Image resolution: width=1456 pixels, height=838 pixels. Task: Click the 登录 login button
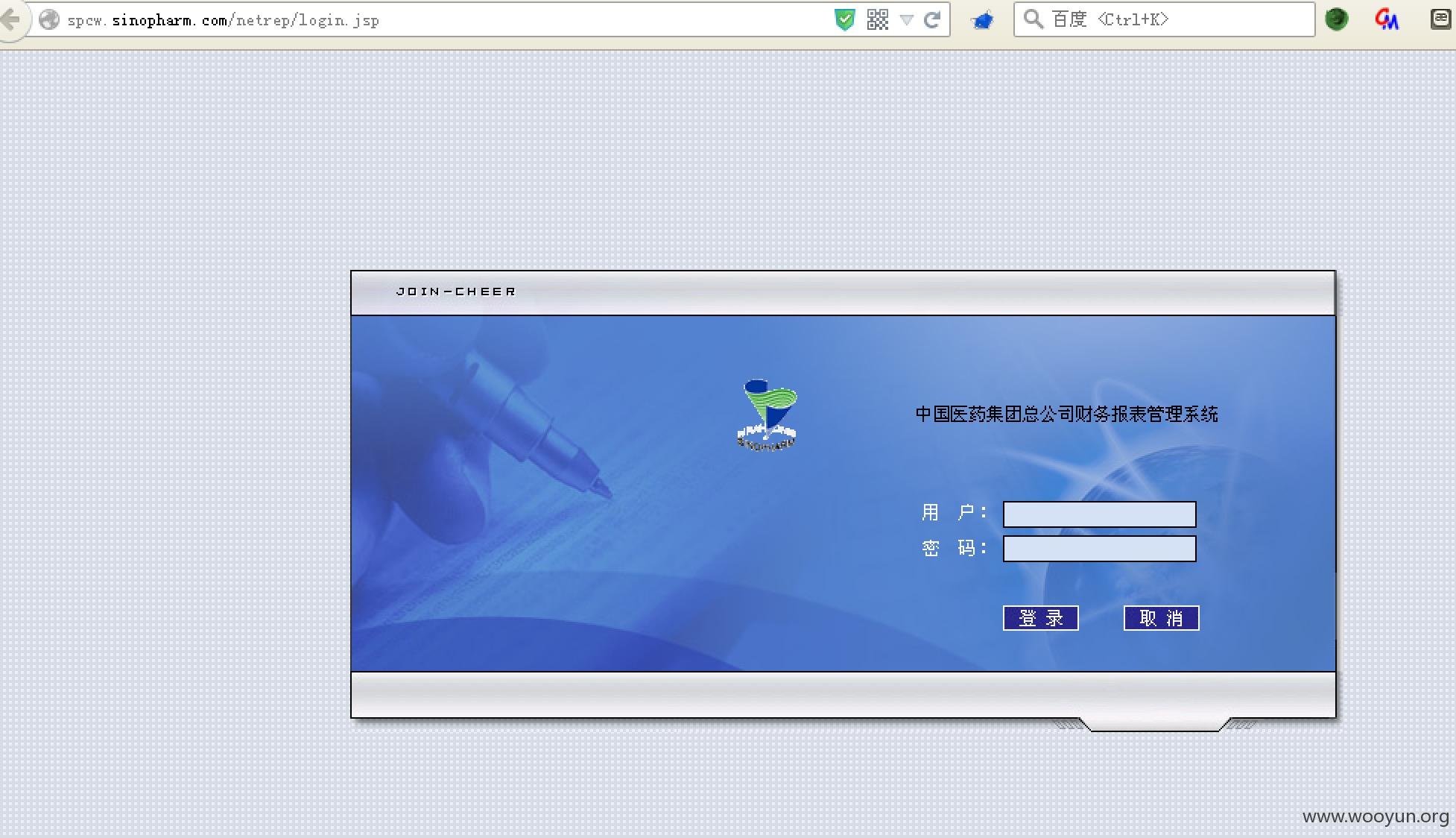pos(1041,618)
